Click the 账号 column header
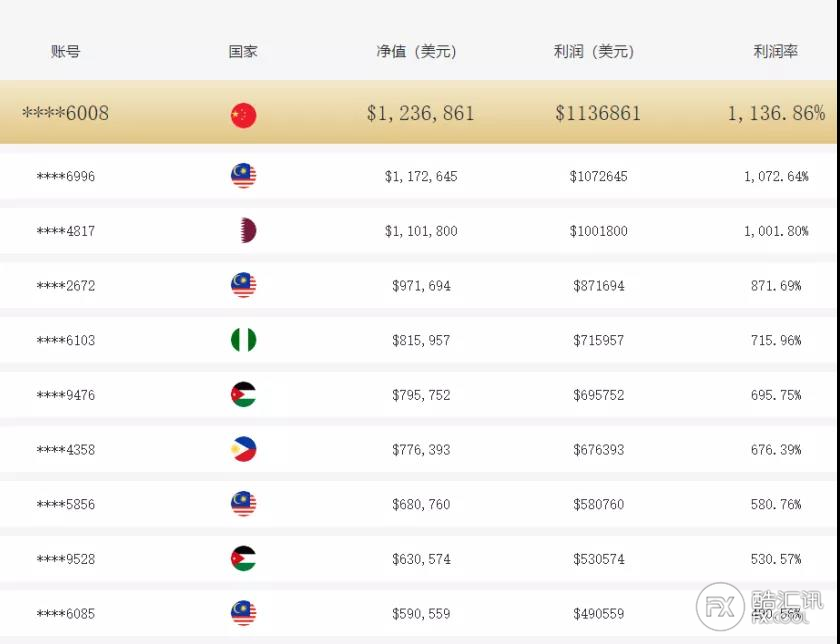 coord(65,51)
